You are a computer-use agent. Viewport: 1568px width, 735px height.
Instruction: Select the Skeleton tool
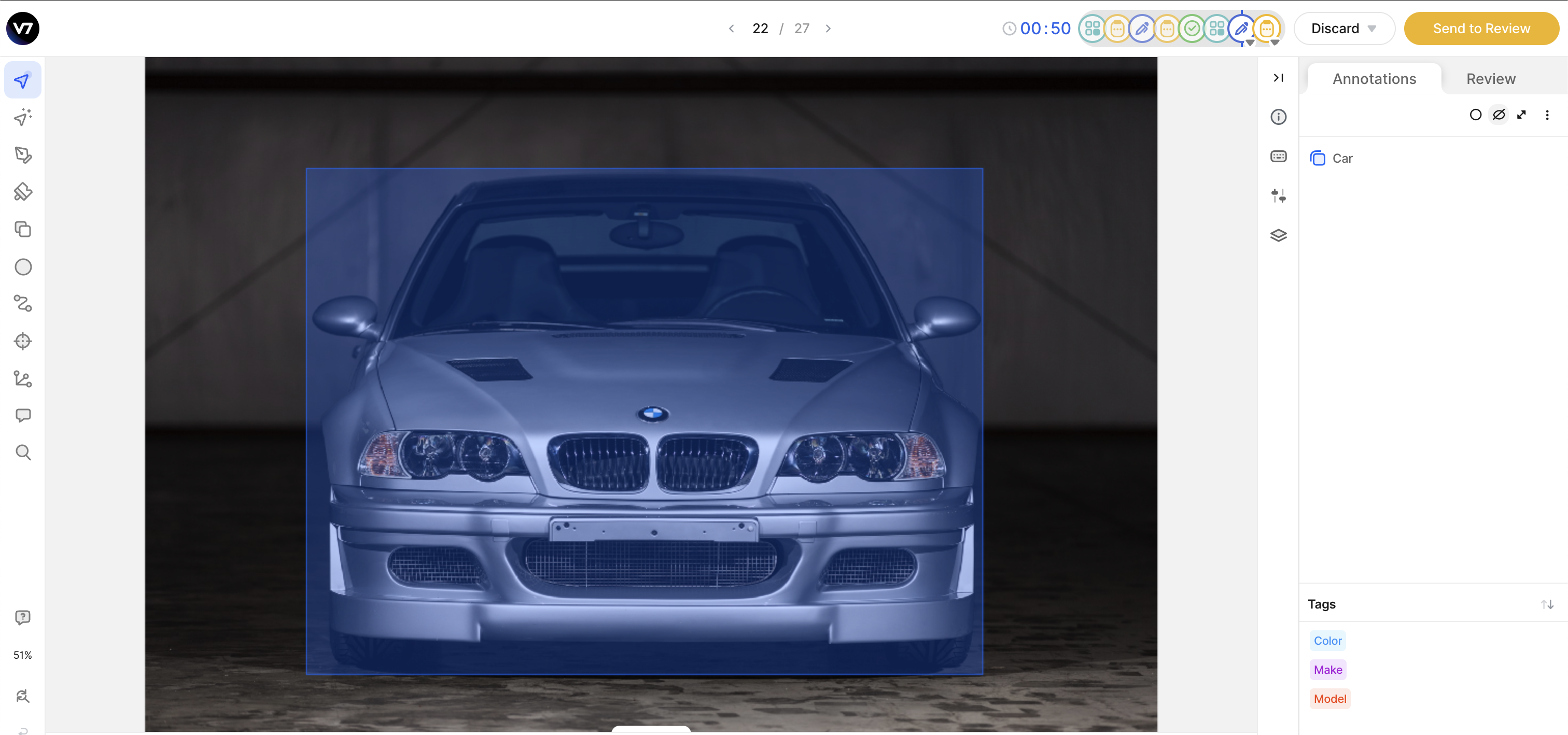[x=22, y=378]
